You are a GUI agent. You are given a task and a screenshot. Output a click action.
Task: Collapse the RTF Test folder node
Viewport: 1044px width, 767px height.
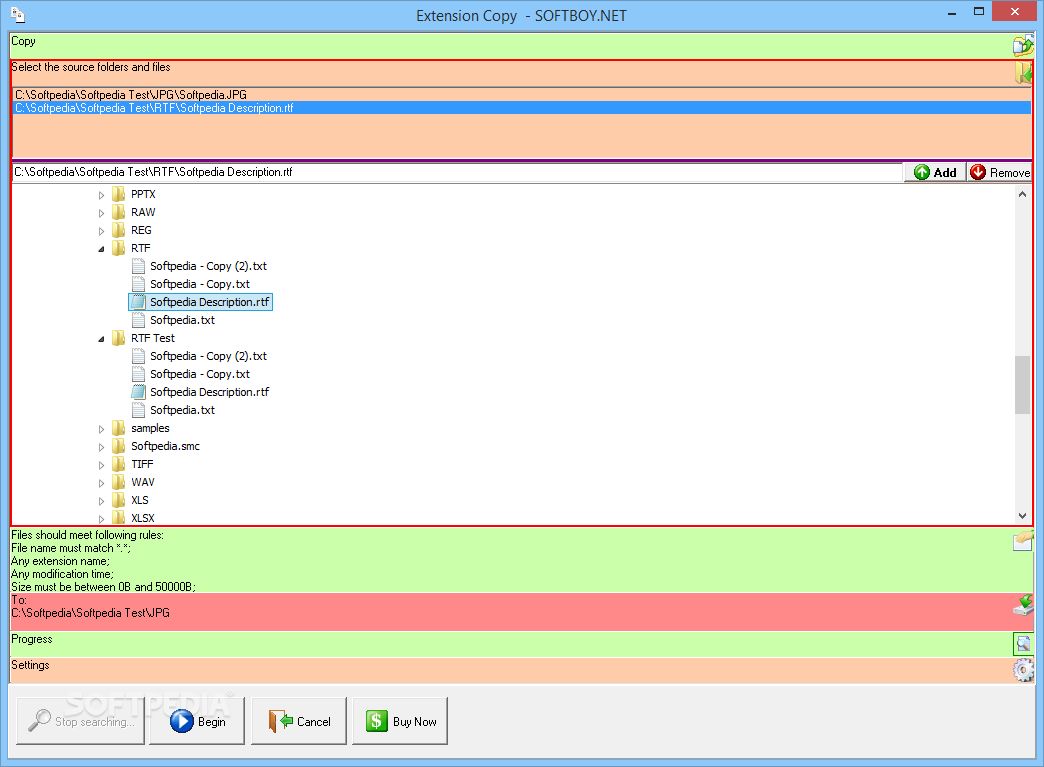click(x=101, y=339)
